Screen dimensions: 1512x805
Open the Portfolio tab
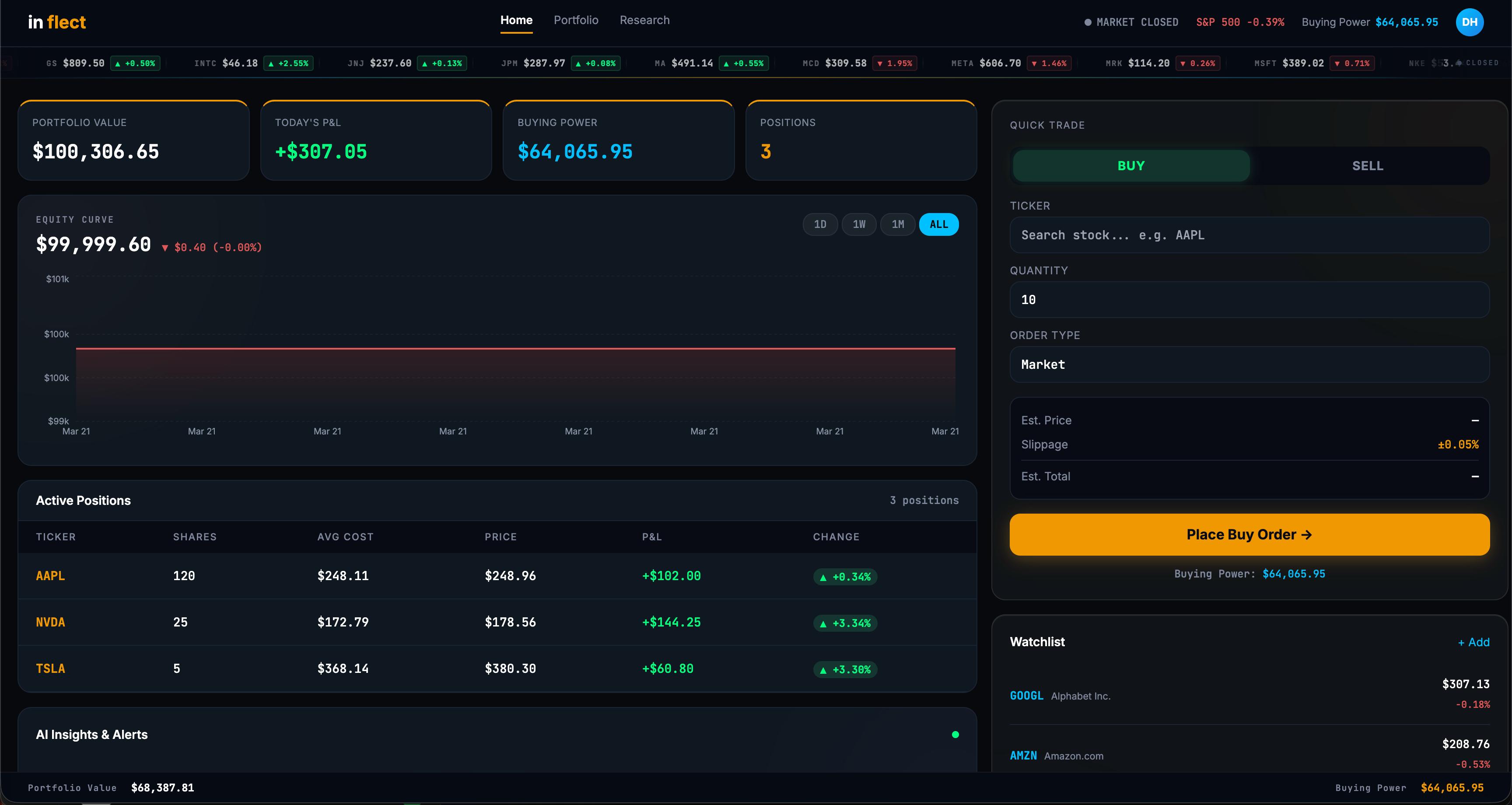click(576, 21)
